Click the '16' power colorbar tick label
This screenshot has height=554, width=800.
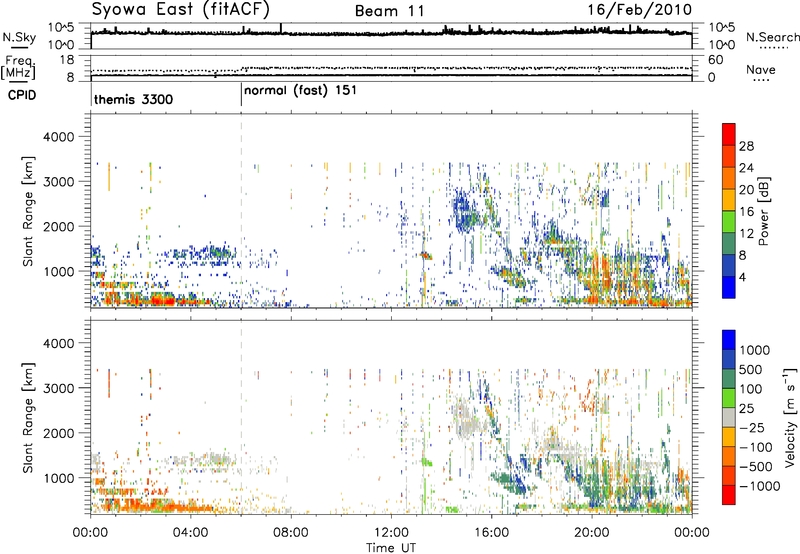(x=746, y=212)
